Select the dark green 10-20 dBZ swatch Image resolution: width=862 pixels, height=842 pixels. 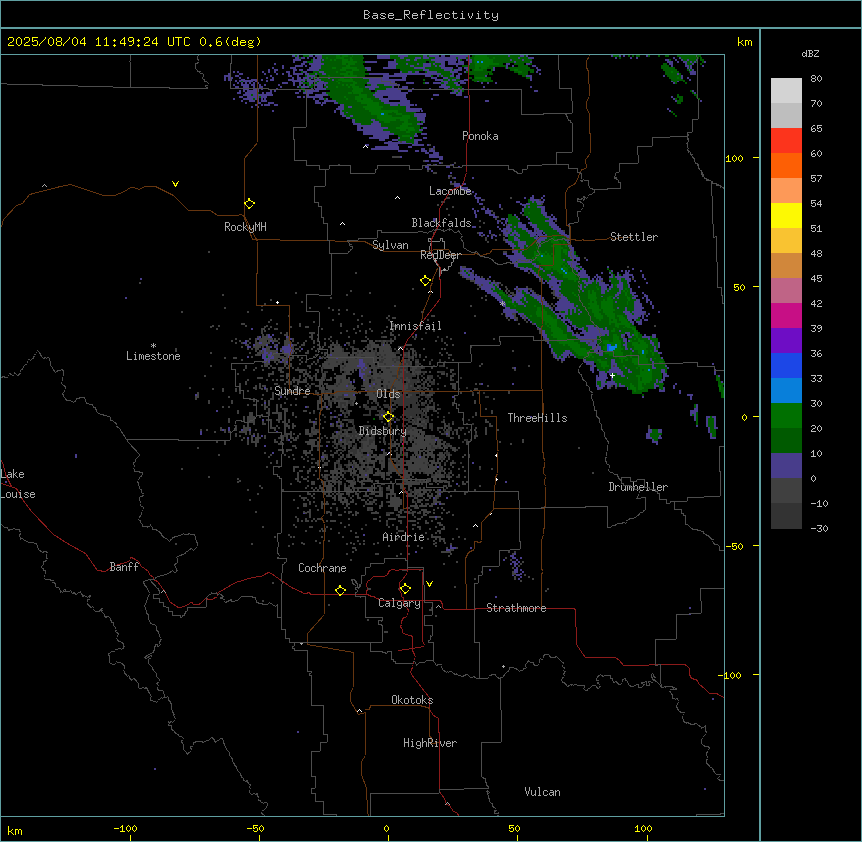click(786, 441)
